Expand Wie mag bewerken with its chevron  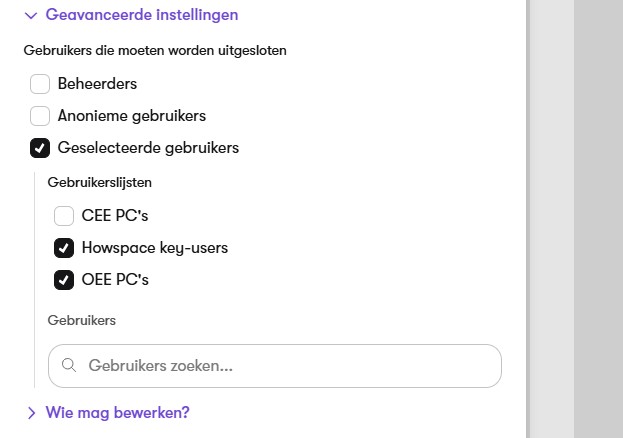31,413
